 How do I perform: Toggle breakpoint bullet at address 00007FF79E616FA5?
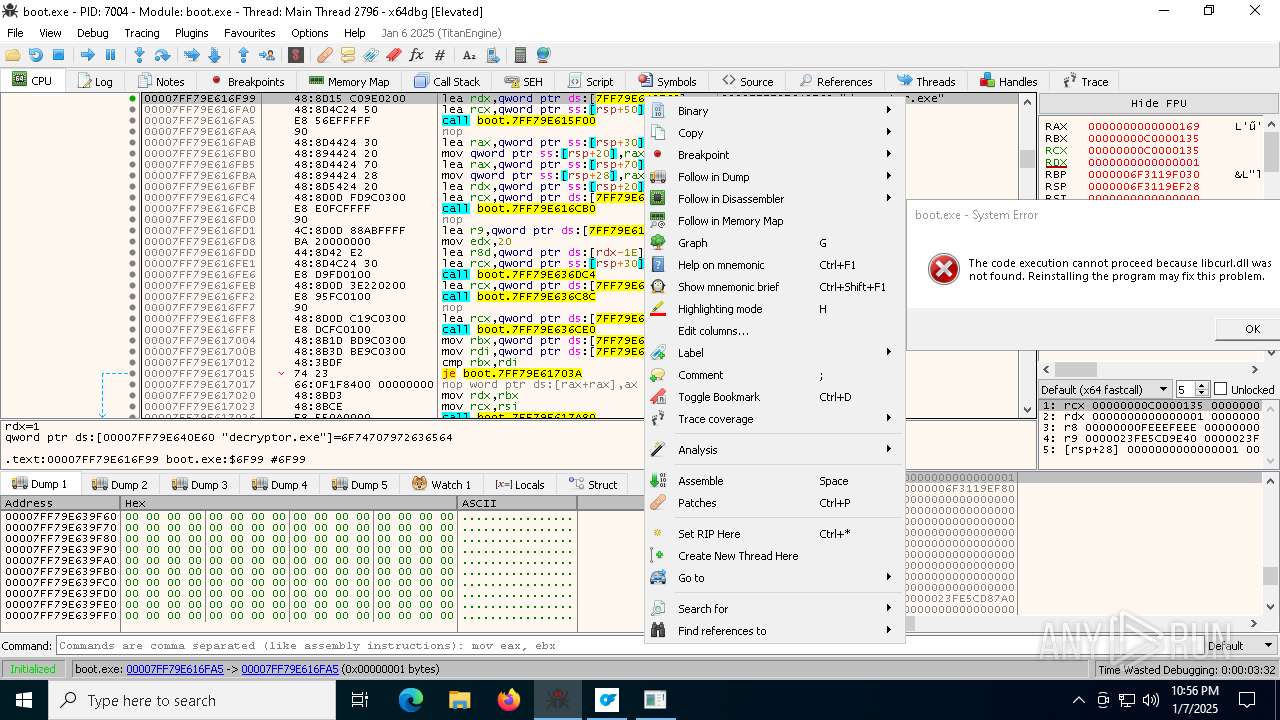click(132, 121)
